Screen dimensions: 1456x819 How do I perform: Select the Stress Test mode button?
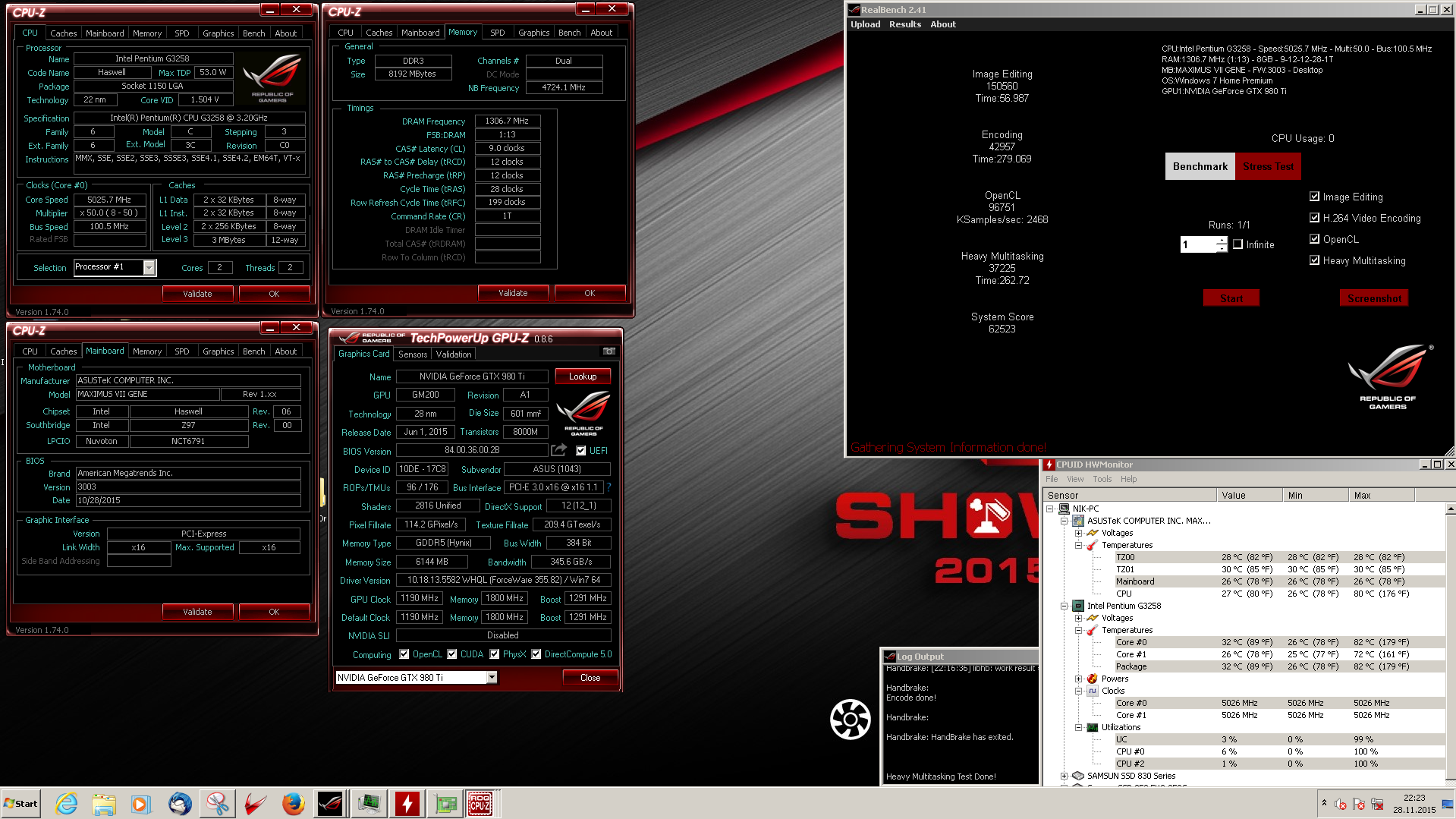tap(1268, 166)
